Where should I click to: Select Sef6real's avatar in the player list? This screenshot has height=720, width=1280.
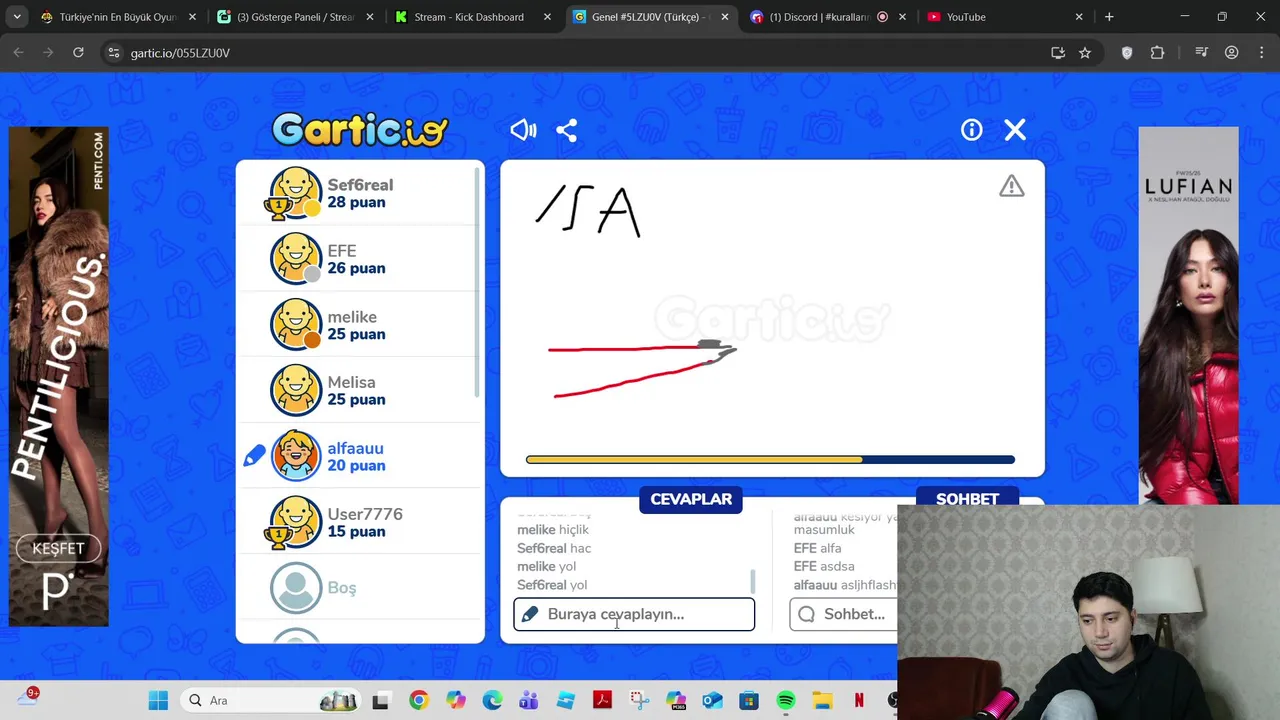coord(296,193)
